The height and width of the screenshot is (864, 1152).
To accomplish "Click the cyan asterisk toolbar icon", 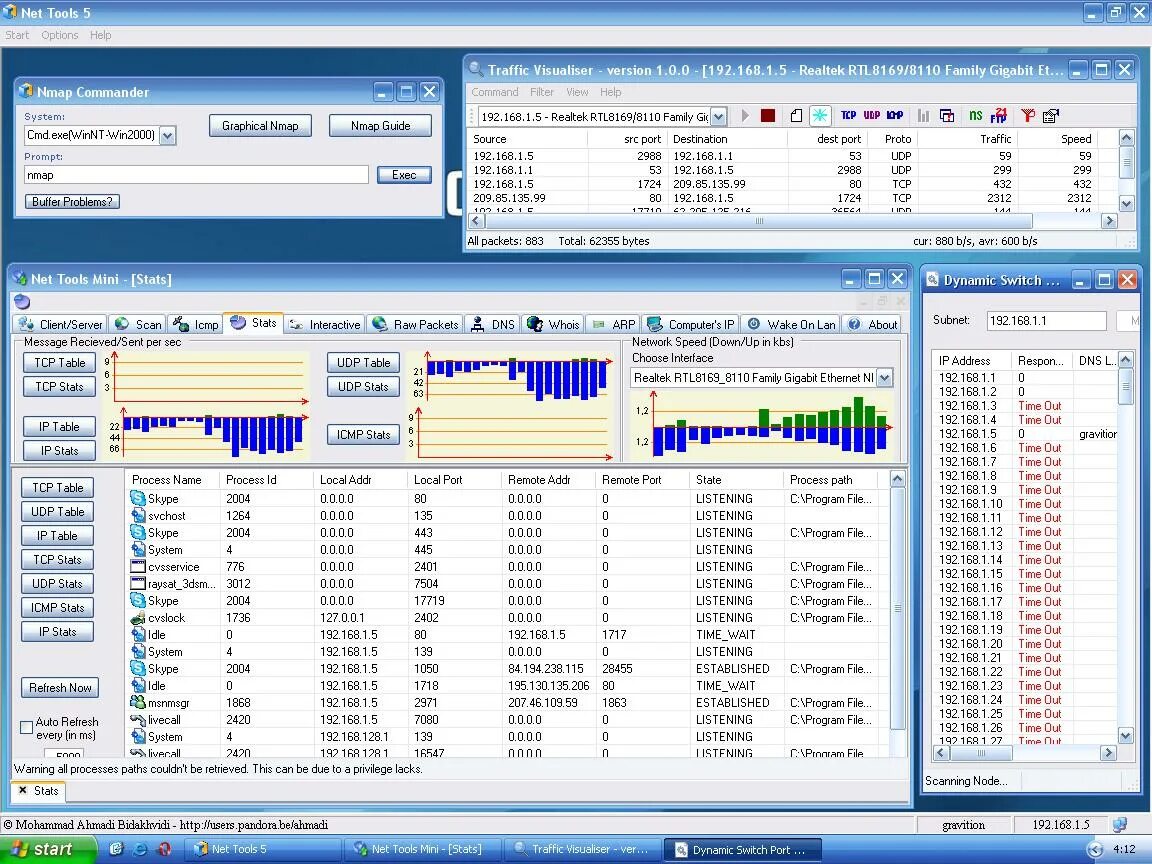I will click(x=819, y=115).
